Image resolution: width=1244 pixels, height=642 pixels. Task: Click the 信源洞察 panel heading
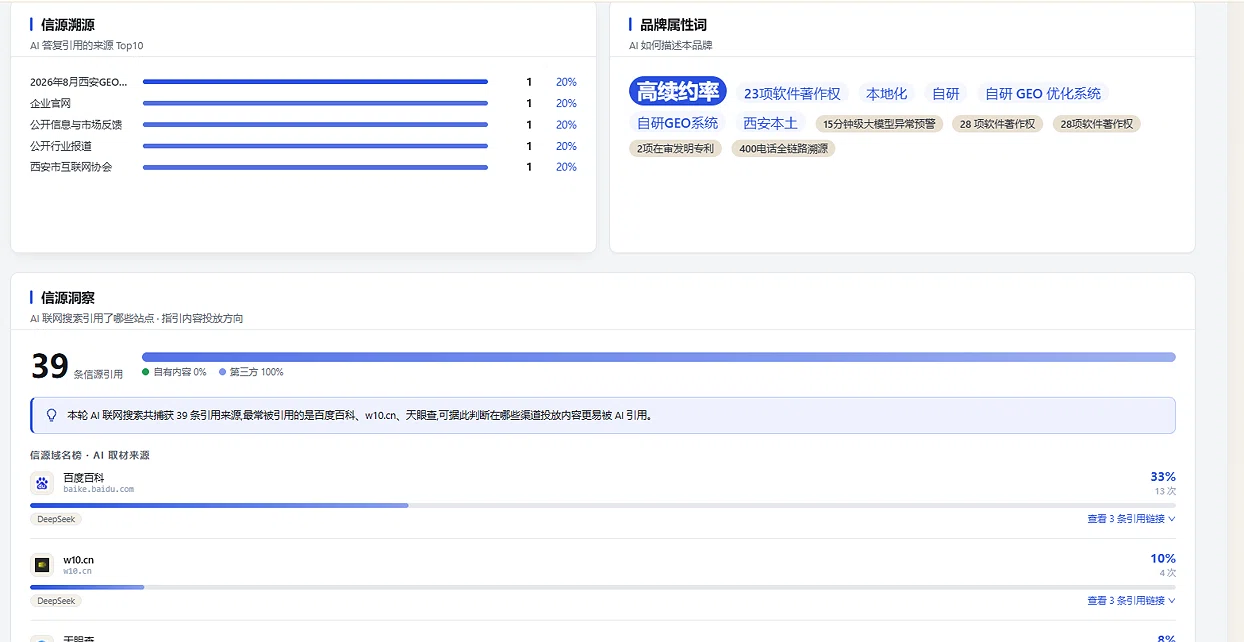point(68,297)
